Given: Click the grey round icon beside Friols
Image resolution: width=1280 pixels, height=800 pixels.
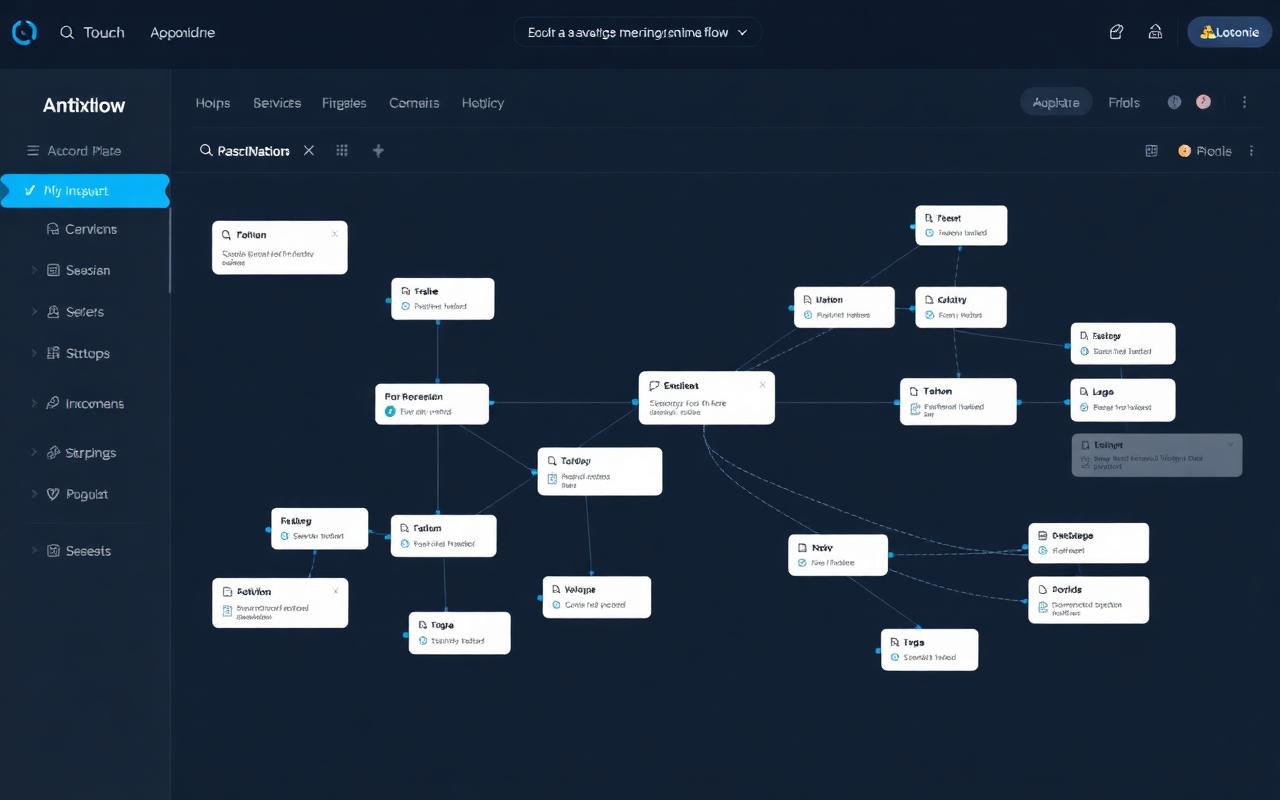Looking at the screenshot, I should pos(1175,102).
